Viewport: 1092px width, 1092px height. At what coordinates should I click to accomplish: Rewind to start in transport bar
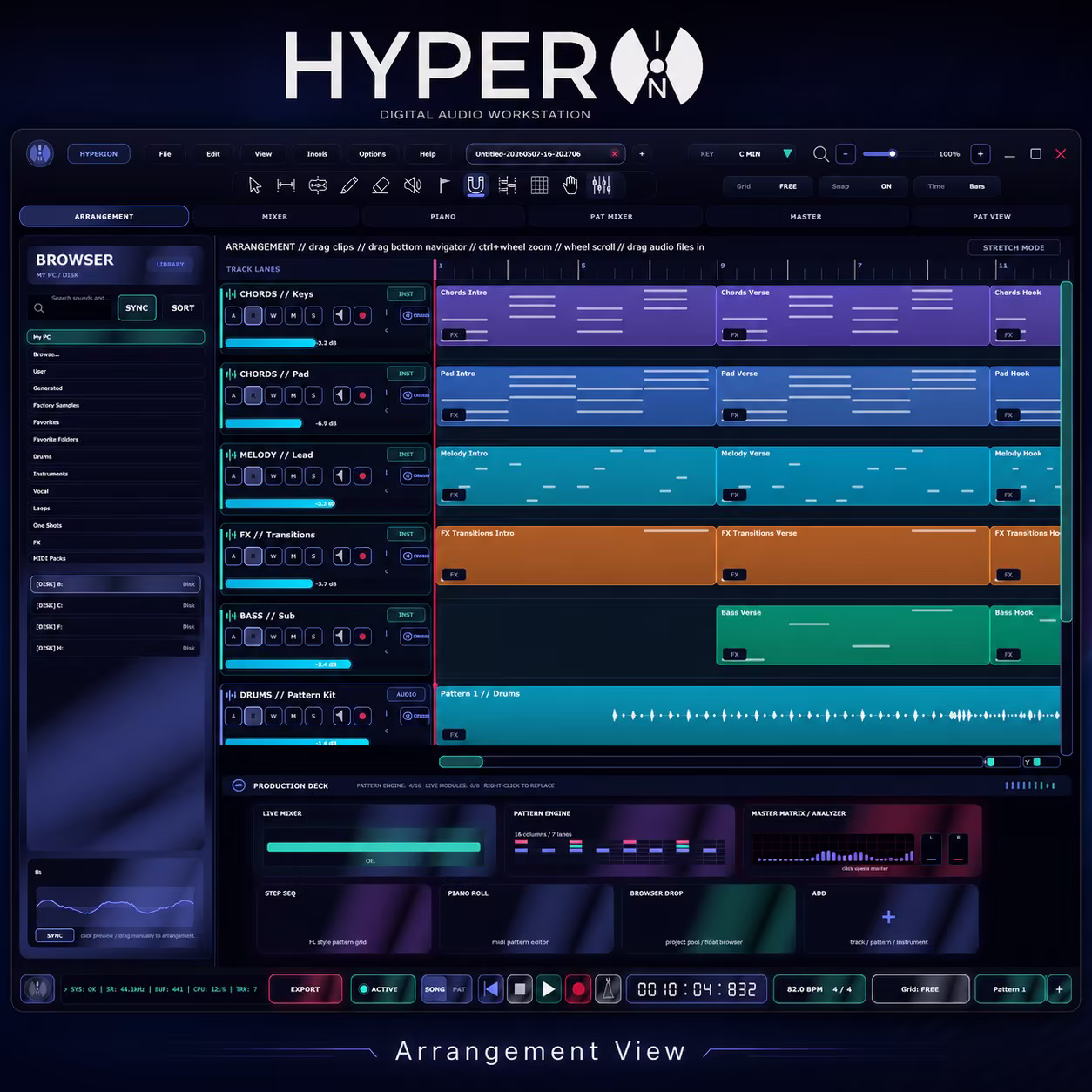pyautogui.click(x=491, y=989)
